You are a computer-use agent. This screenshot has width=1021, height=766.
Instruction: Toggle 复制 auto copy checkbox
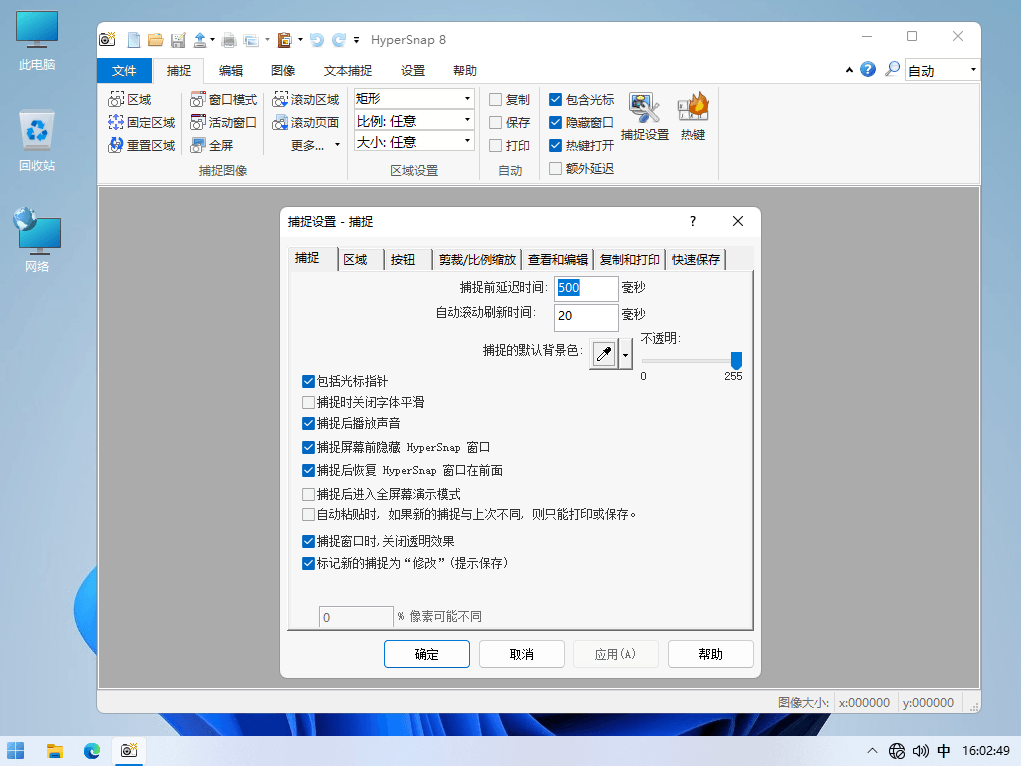(496, 100)
